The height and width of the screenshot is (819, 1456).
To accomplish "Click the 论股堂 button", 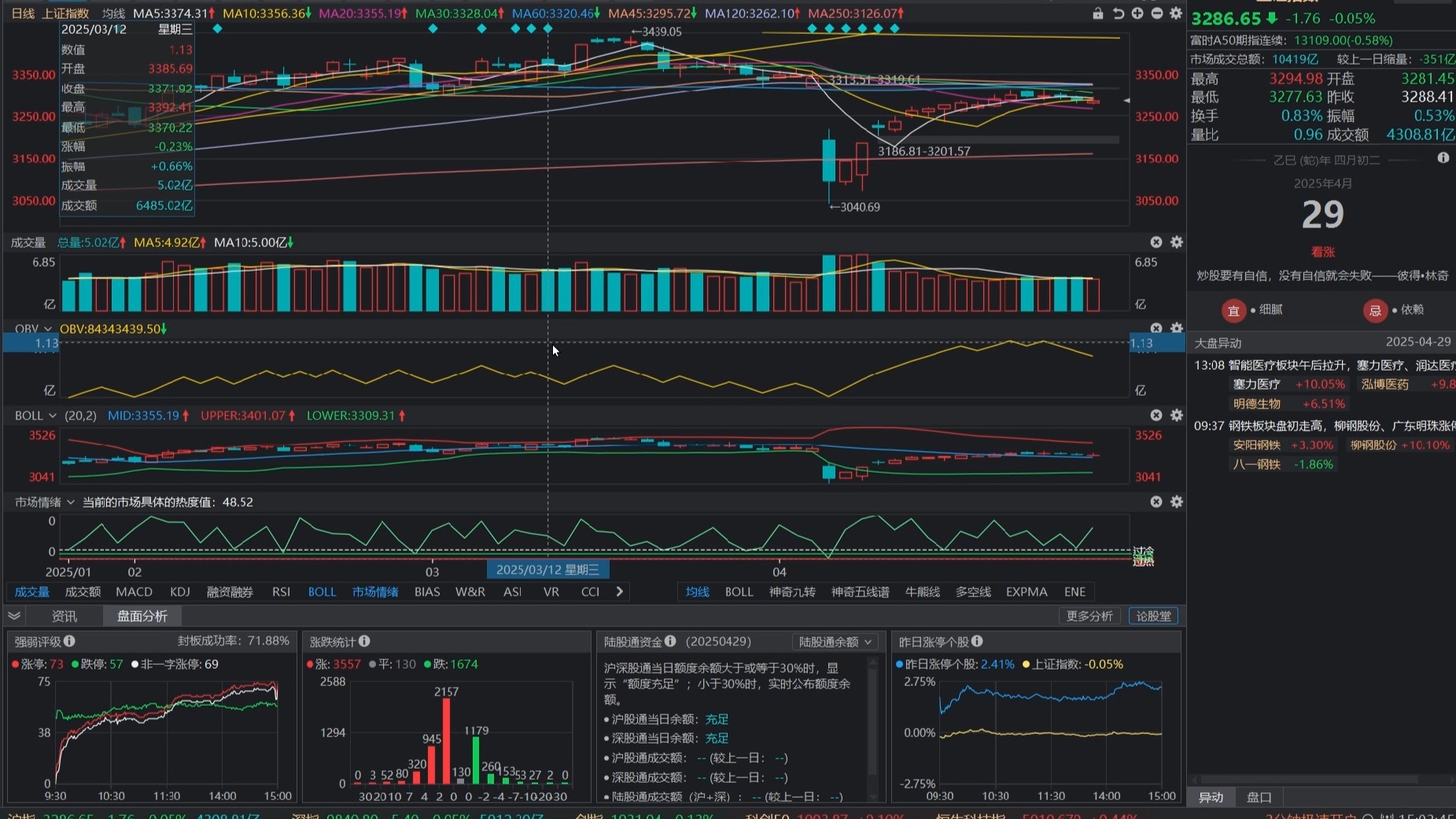I will tap(1153, 616).
